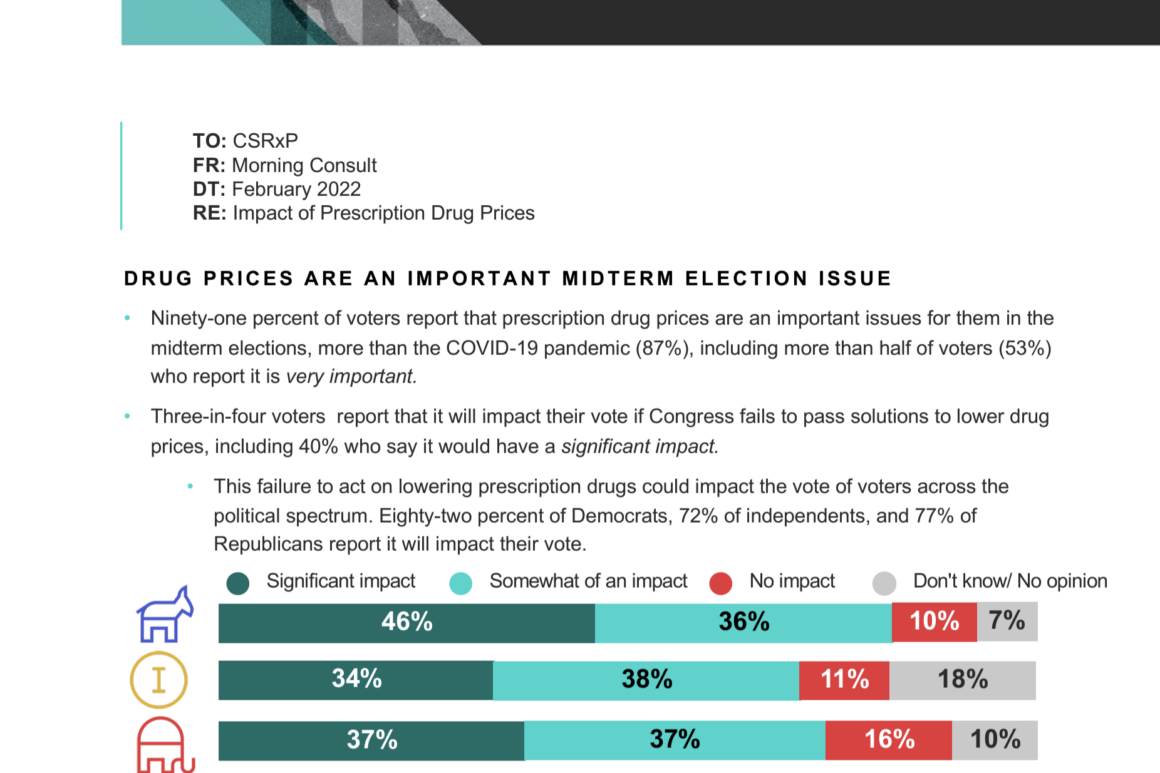Click the 'Significant impact' legend label
Viewport: 1160px width, 773px height.
click(x=341, y=581)
